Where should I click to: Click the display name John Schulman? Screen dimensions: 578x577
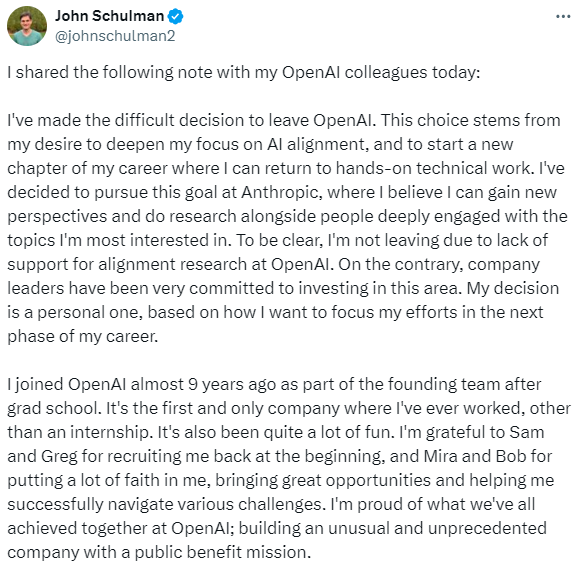pyautogui.click(x=109, y=16)
